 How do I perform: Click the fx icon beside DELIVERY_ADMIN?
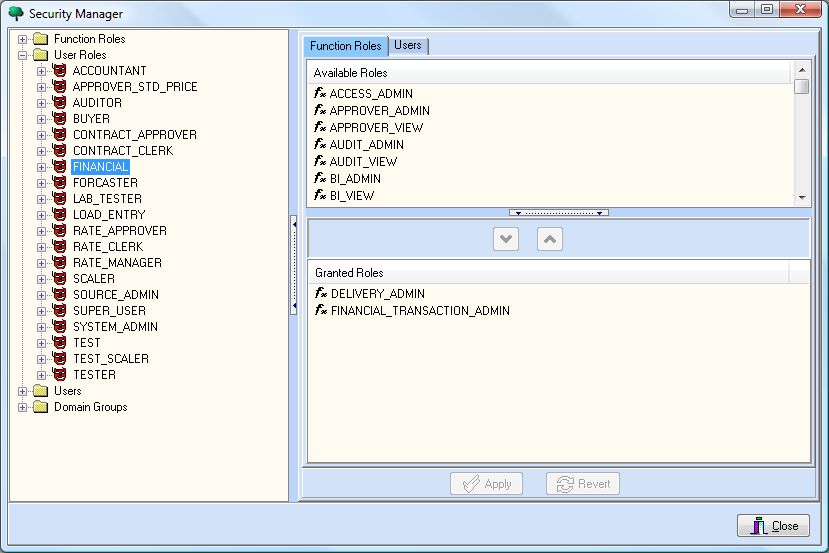[x=321, y=294]
